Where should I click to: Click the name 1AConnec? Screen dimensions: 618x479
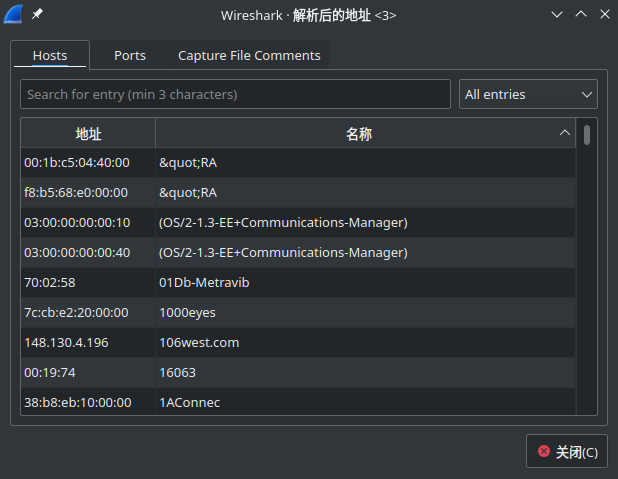[x=190, y=402]
